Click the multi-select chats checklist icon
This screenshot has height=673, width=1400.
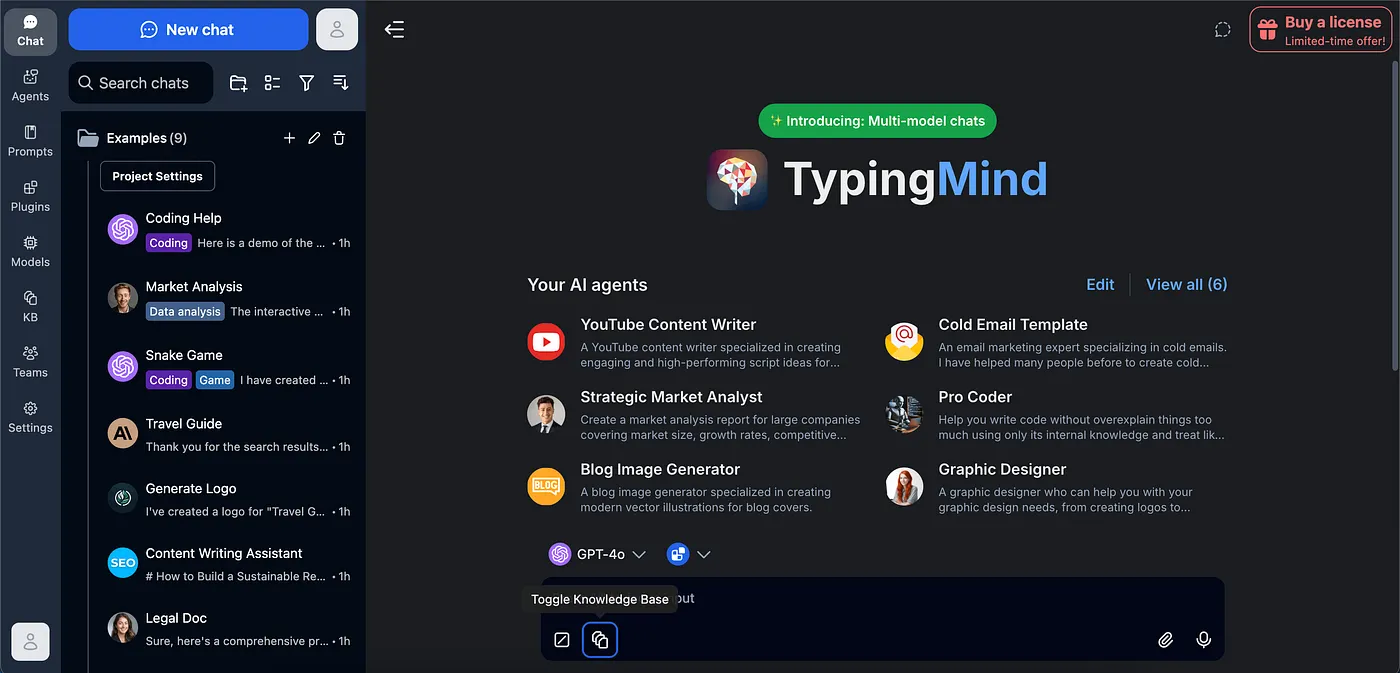(x=272, y=83)
